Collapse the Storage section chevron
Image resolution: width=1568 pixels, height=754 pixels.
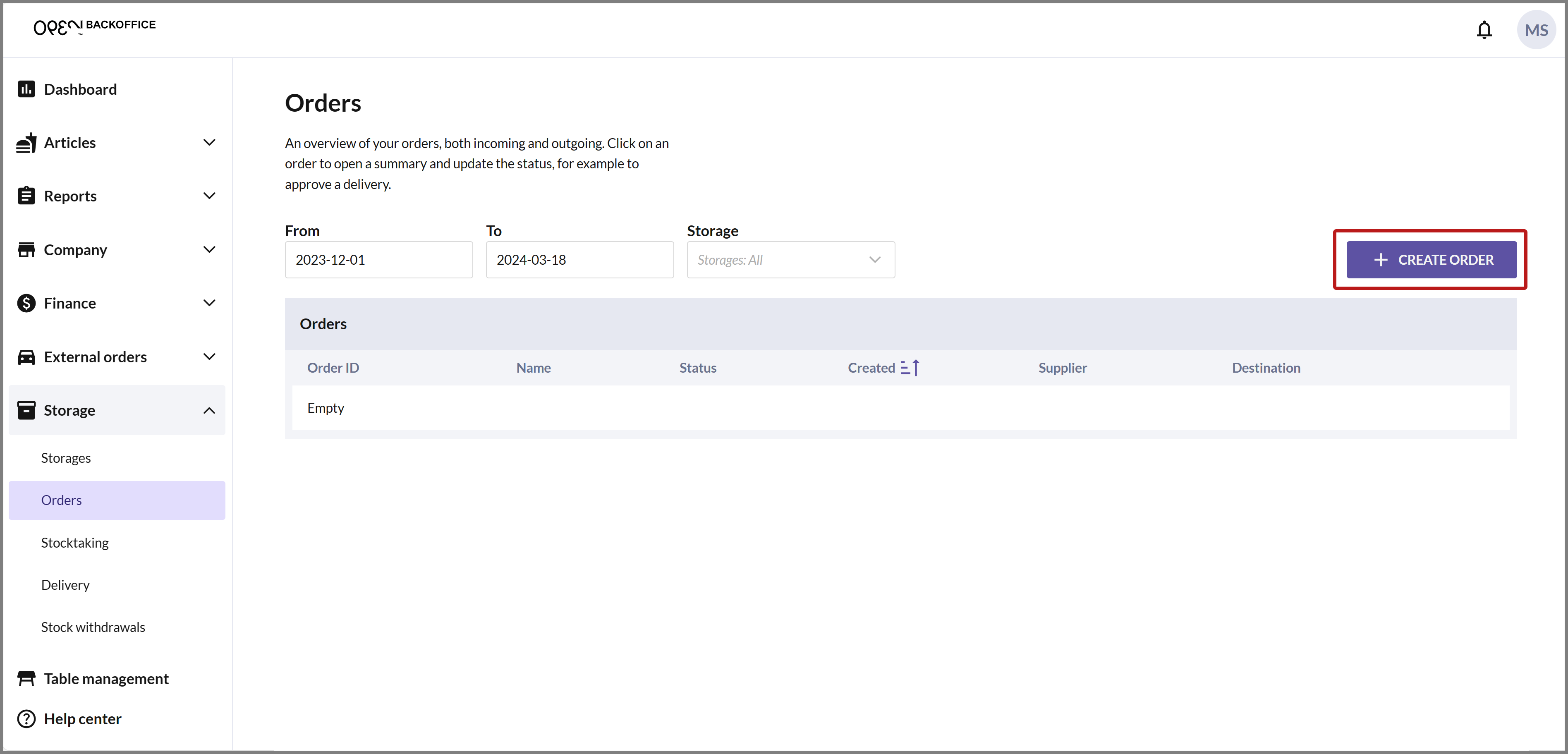pyautogui.click(x=209, y=410)
